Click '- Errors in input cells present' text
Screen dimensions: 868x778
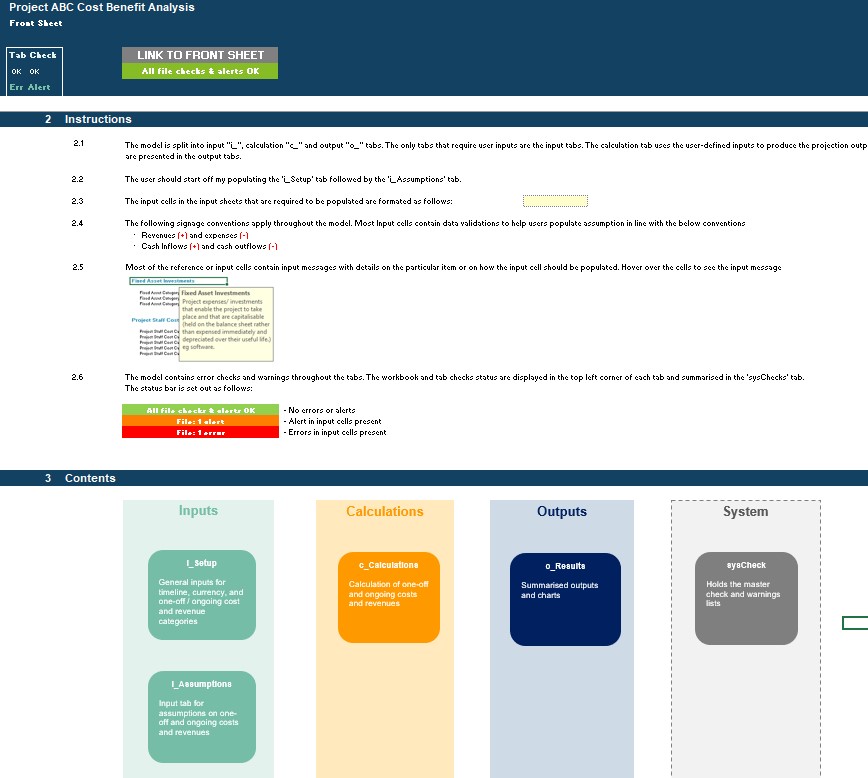[x=335, y=432]
